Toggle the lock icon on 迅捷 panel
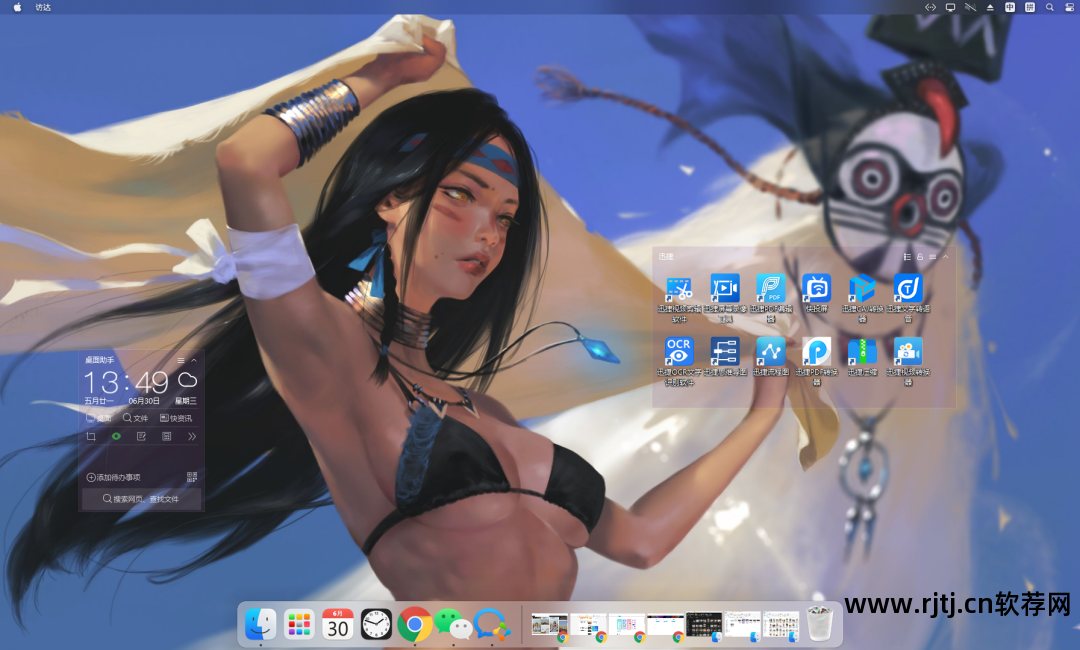 [x=919, y=257]
